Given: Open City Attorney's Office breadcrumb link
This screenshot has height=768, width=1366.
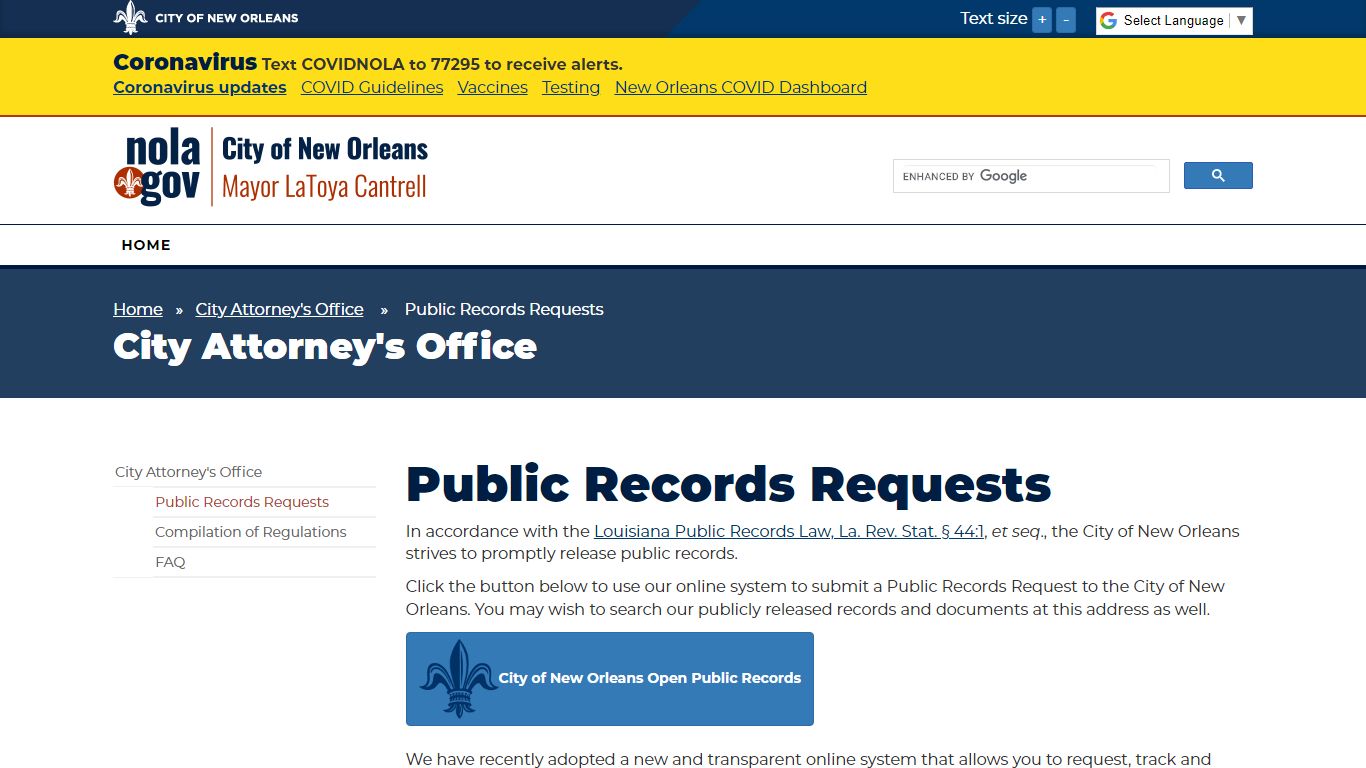Looking at the screenshot, I should pos(279,309).
